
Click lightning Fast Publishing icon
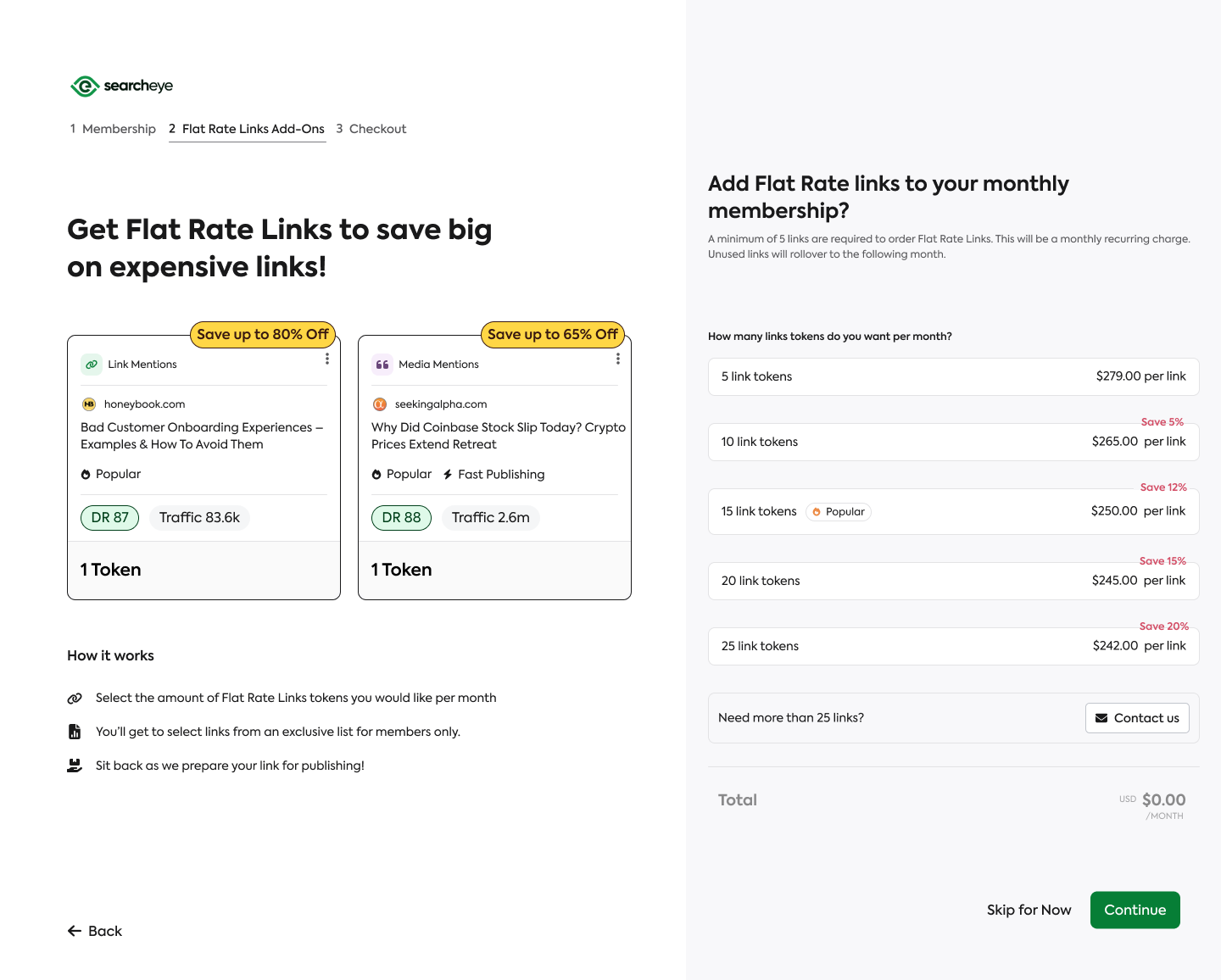pos(448,475)
